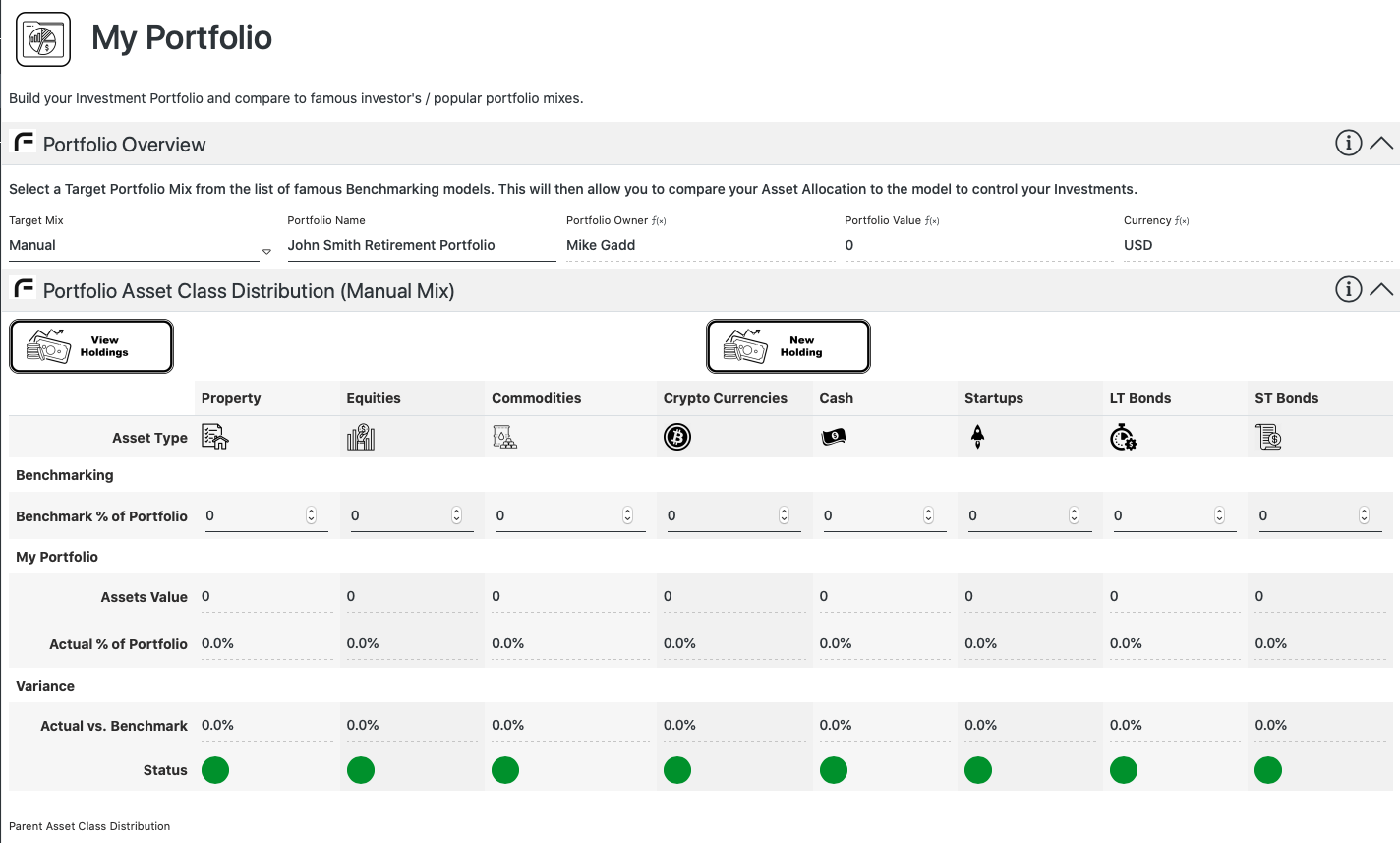This screenshot has height=843, width=1400.
Task: Click the View Holdings button
Action: [x=91, y=346]
